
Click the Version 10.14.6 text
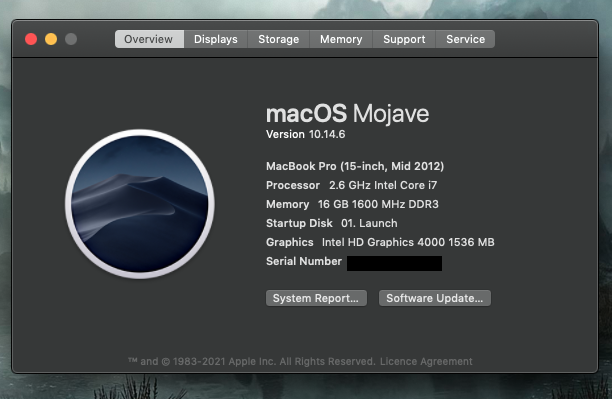[306, 134]
